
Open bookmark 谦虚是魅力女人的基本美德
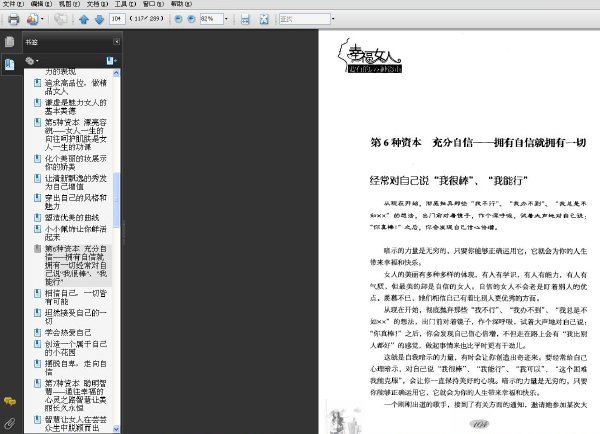coord(75,107)
